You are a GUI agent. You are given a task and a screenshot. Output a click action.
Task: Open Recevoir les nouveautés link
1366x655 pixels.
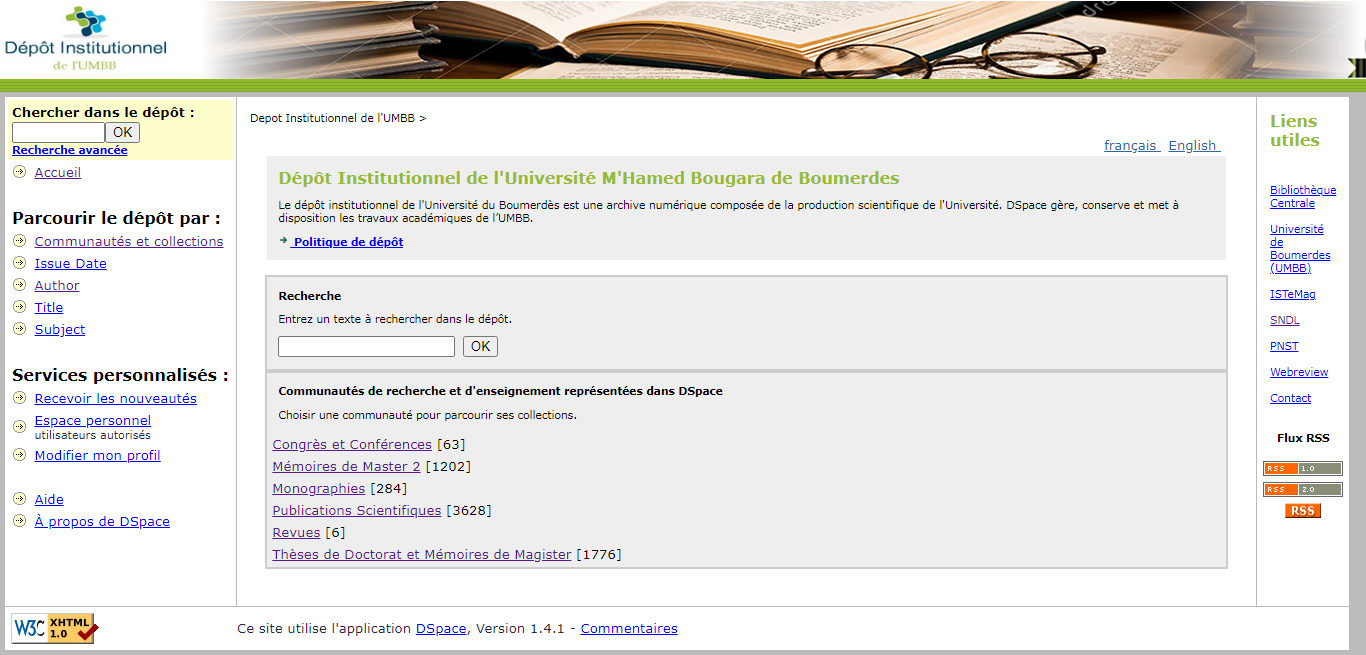[x=116, y=398]
